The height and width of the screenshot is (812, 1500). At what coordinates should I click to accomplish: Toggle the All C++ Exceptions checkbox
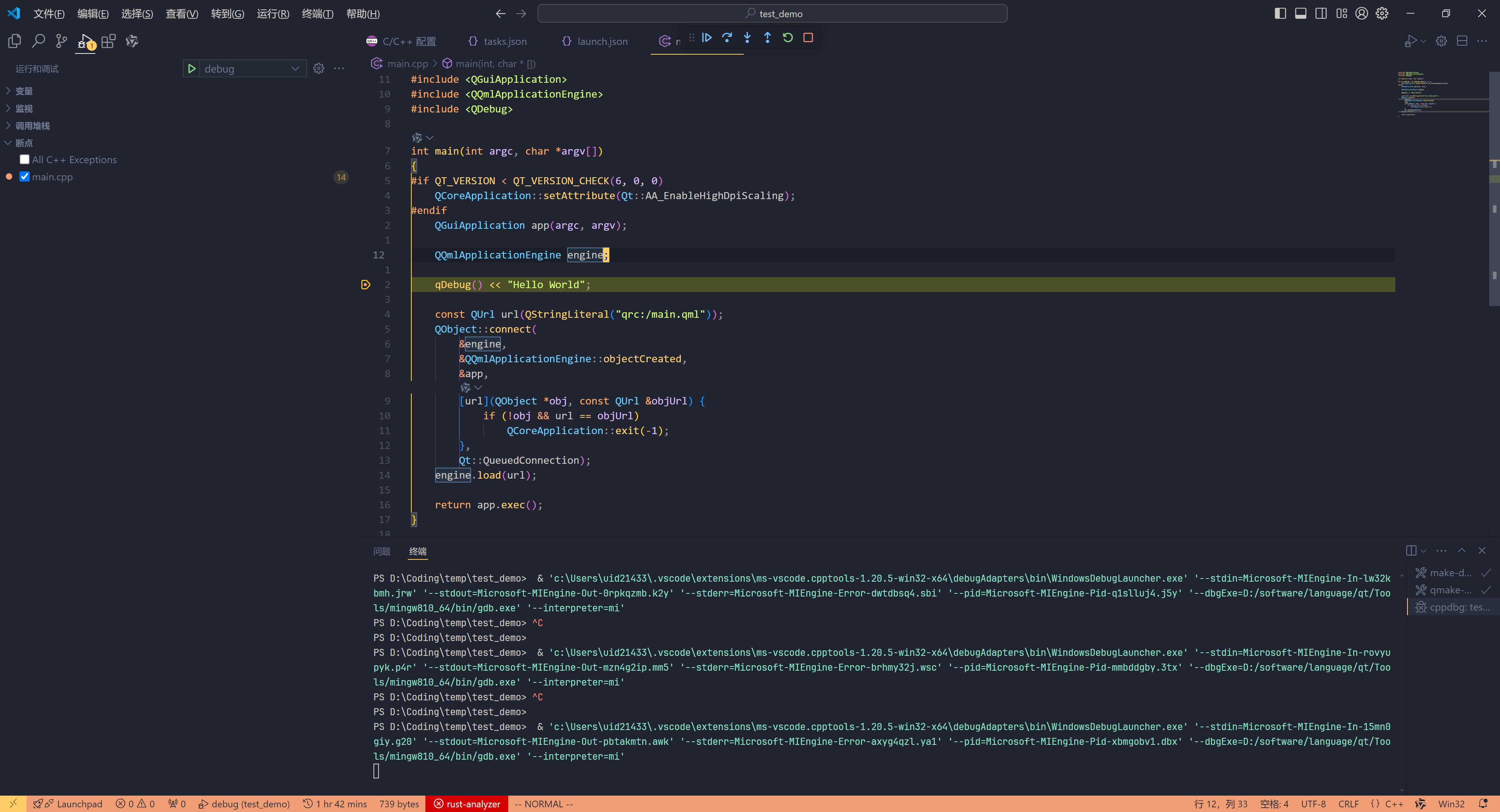tap(24, 159)
